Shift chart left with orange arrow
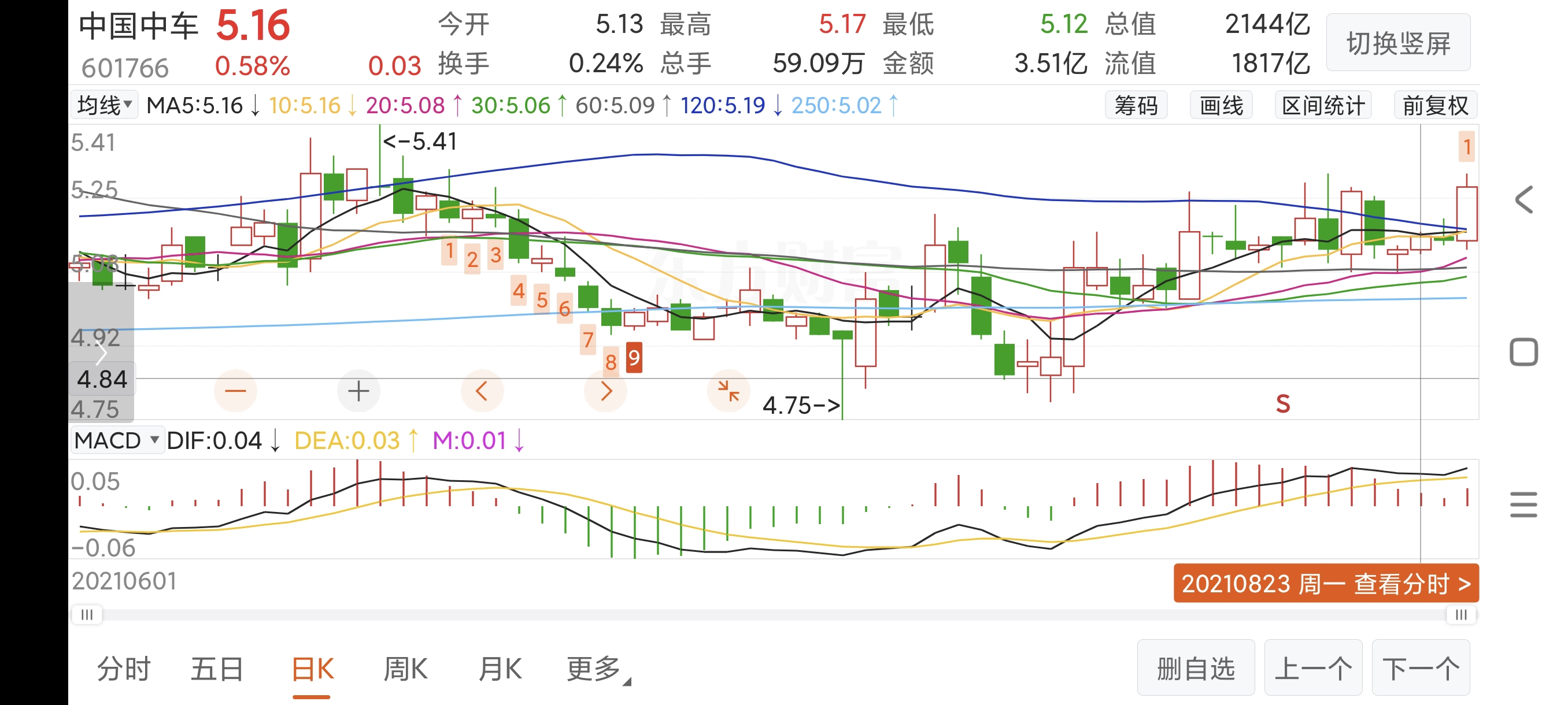 (x=482, y=391)
